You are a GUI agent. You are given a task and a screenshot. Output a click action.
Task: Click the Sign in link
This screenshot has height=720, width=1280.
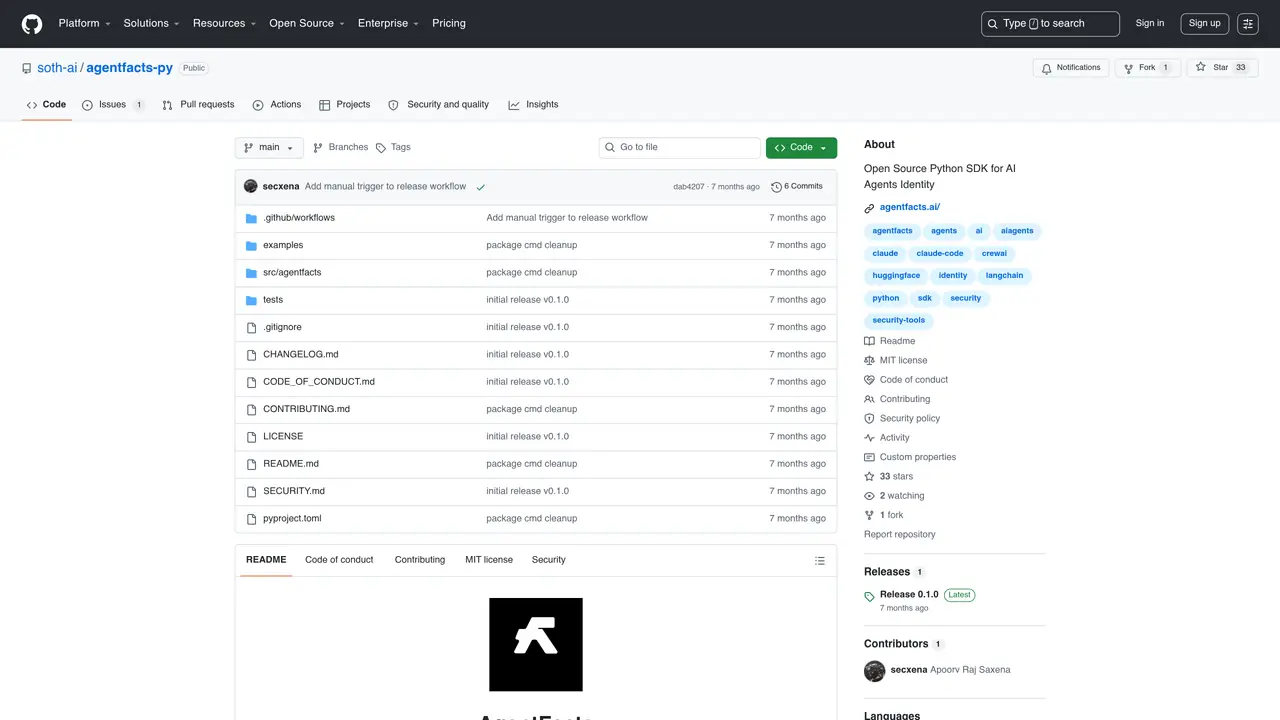click(x=1150, y=23)
